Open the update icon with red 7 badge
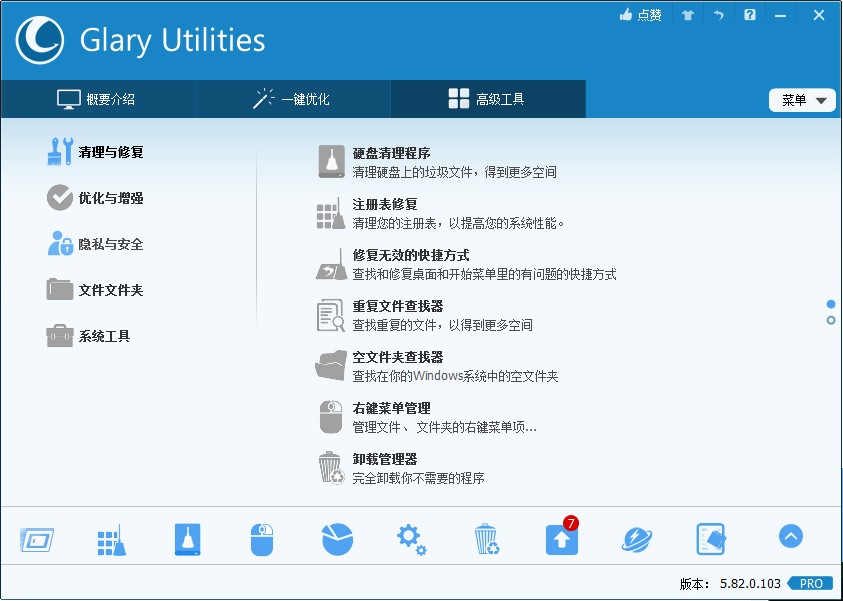 tap(561, 537)
